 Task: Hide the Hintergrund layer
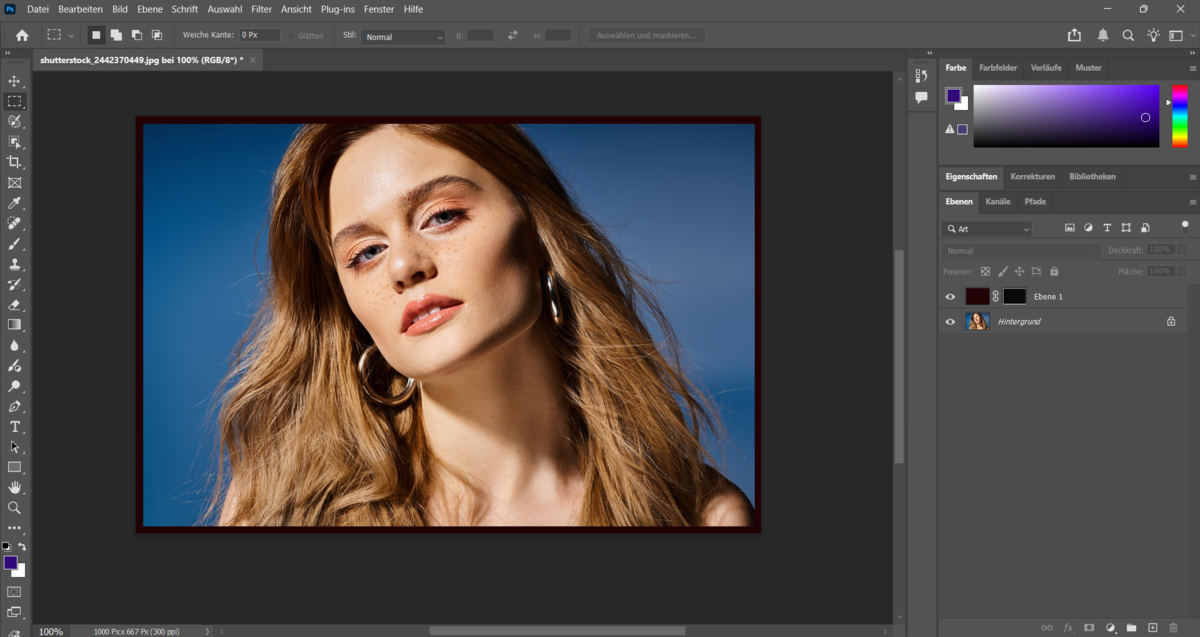click(x=949, y=321)
